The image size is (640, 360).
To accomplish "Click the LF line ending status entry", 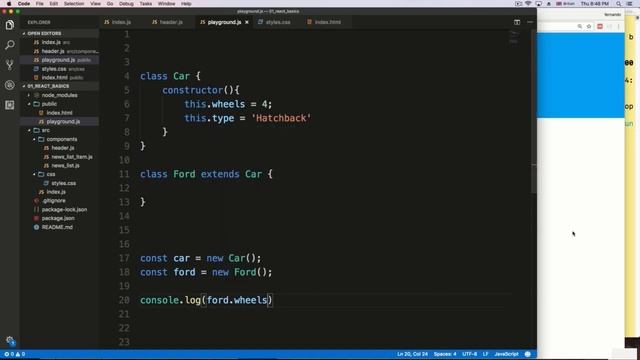I will (x=485, y=354).
